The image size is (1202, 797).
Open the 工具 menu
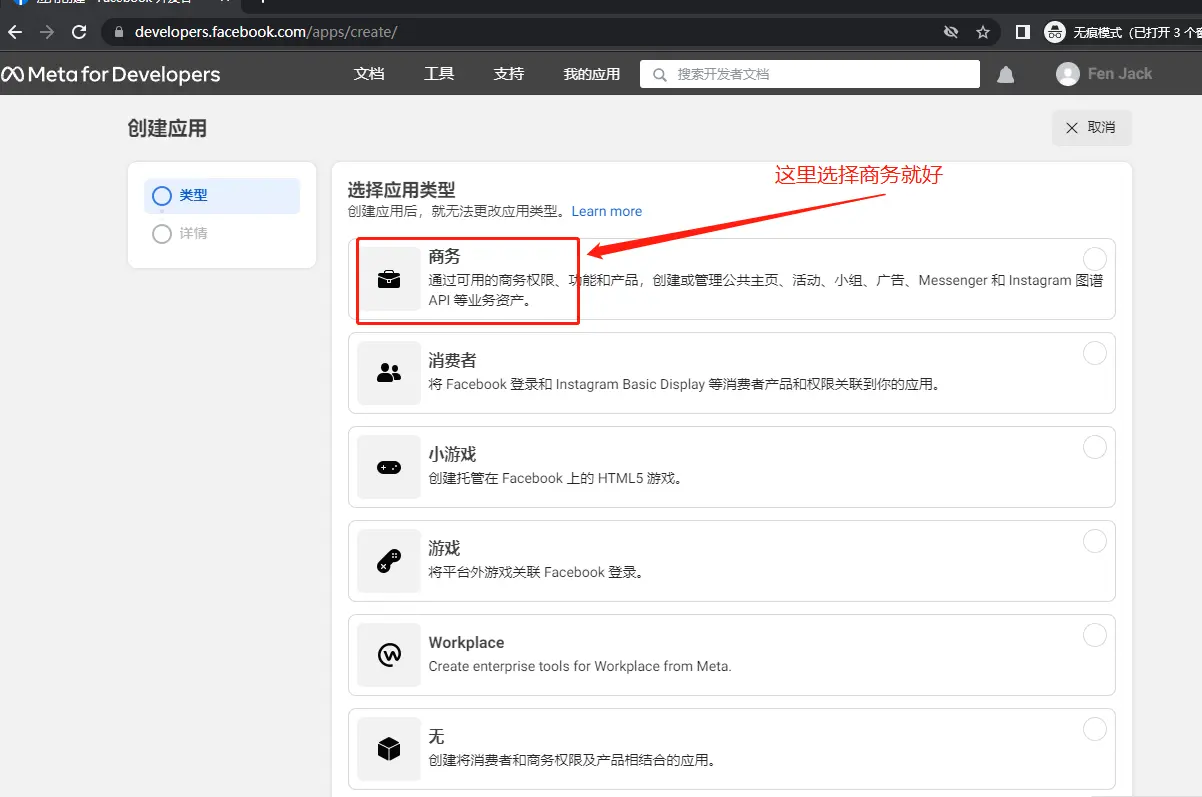click(x=439, y=74)
